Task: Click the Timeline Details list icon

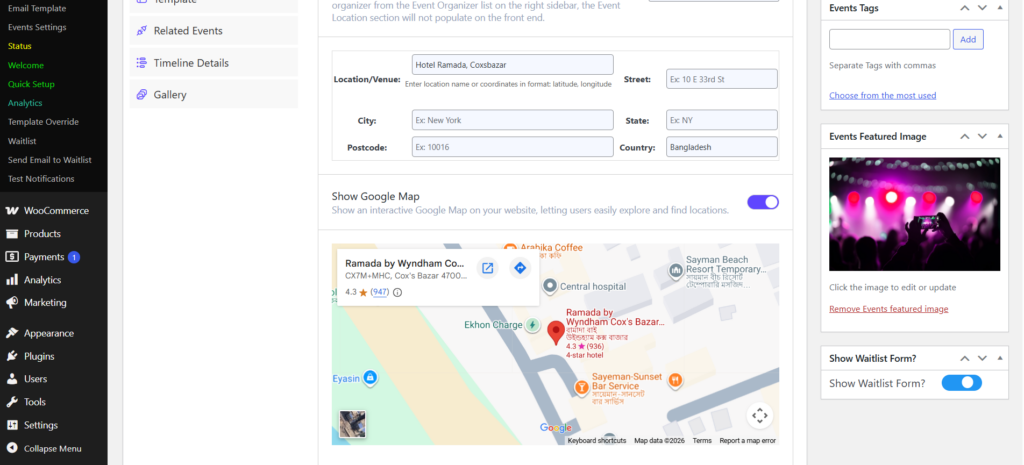Action: click(141, 63)
